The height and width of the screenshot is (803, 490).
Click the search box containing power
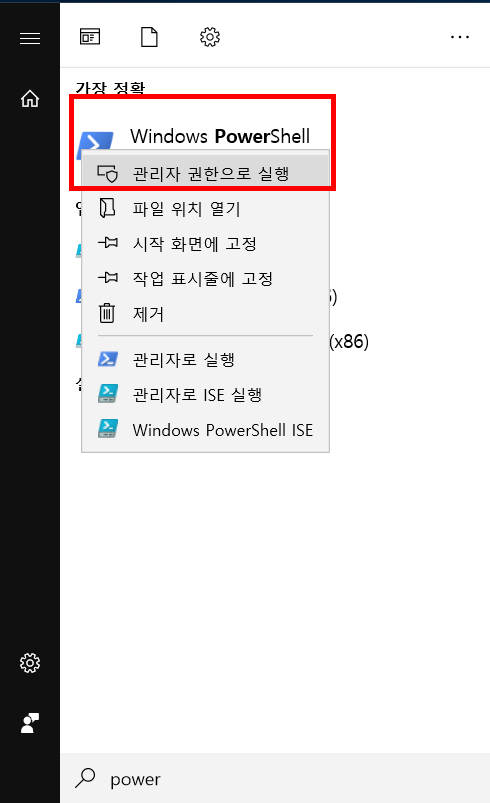pyautogui.click(x=275, y=778)
